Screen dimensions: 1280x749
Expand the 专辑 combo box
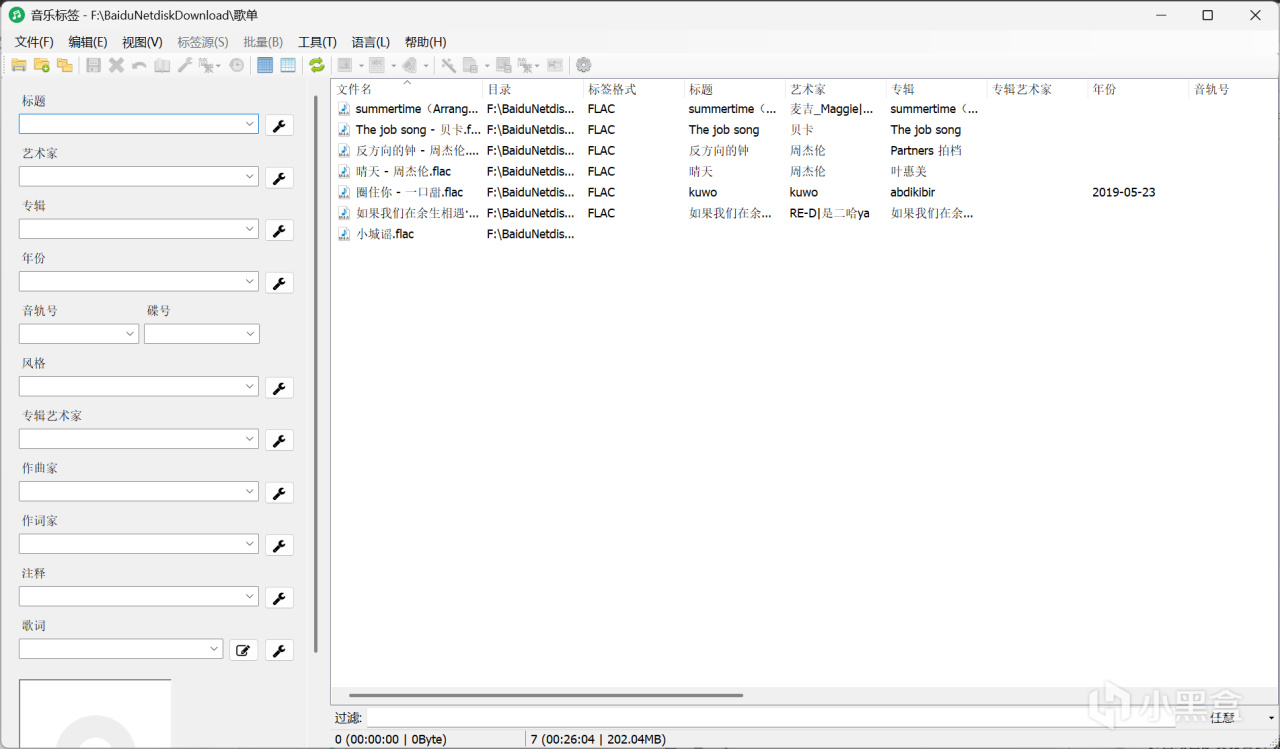pos(250,229)
